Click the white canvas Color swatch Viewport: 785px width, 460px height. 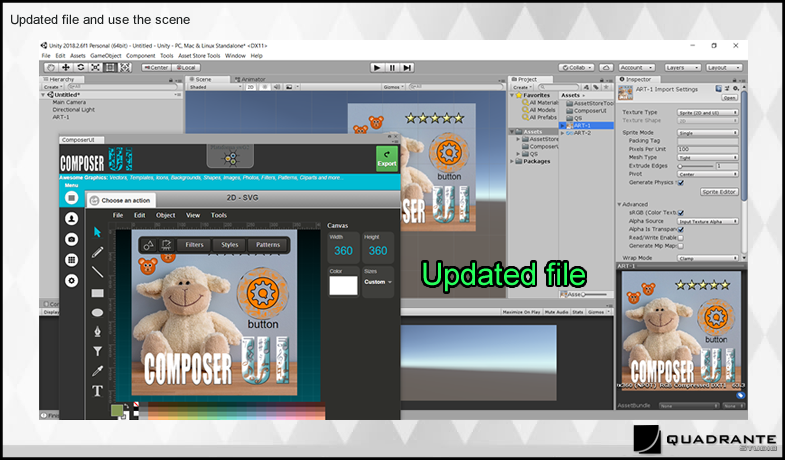(343, 286)
